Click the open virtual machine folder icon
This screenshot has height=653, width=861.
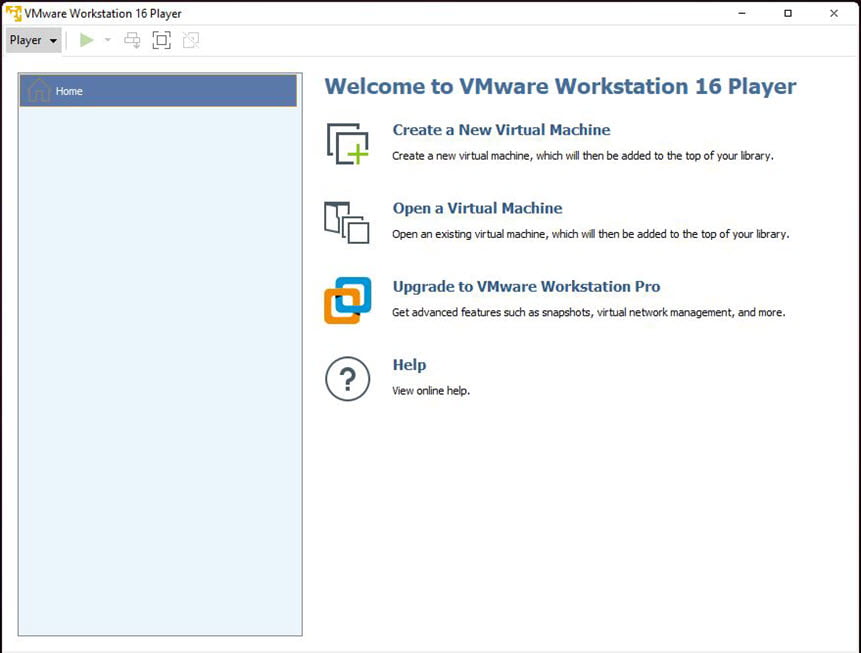(347, 222)
